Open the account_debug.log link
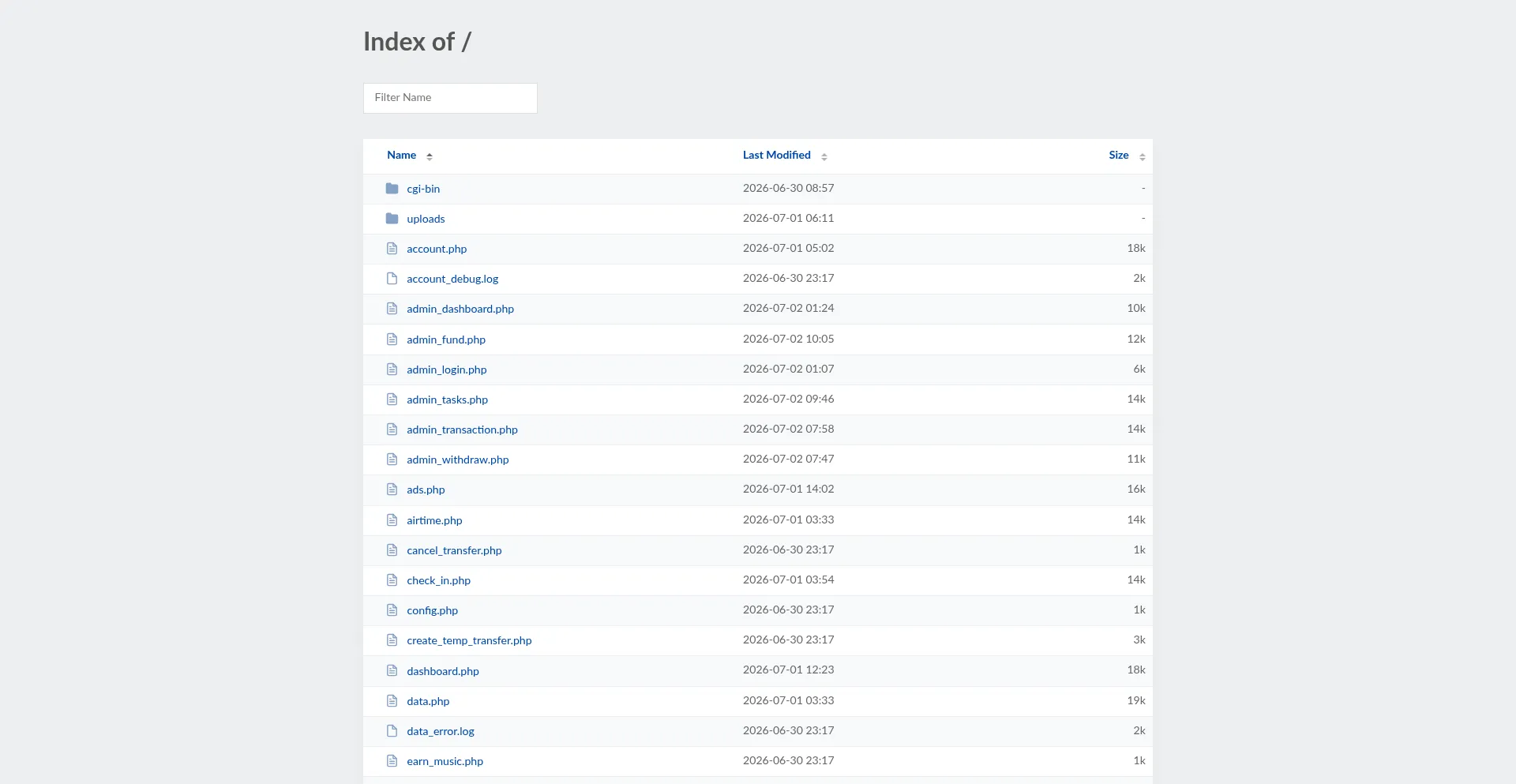This screenshot has width=1516, height=784. [452, 279]
